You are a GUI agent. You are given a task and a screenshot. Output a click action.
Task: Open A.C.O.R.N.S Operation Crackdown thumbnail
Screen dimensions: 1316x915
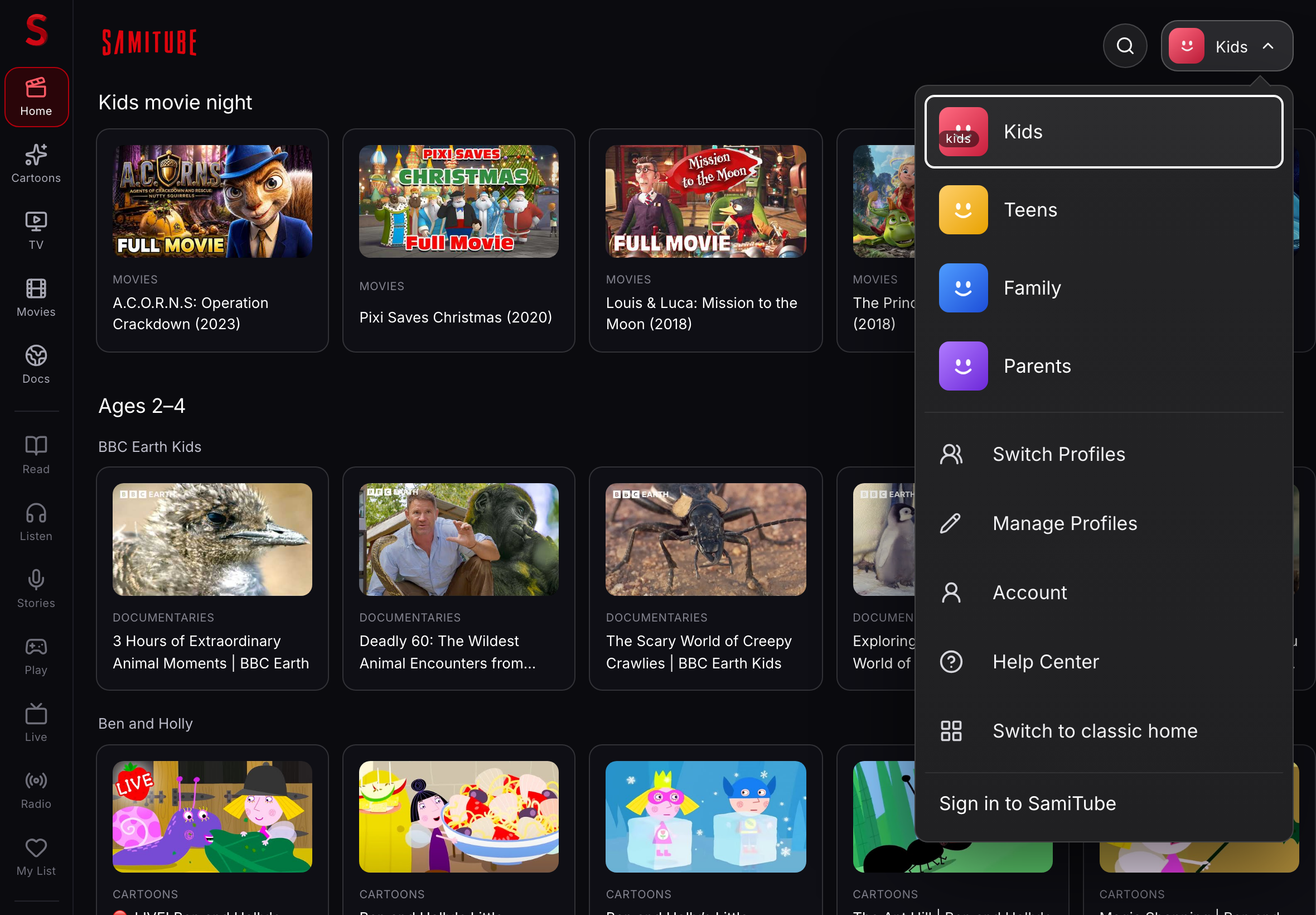point(212,201)
